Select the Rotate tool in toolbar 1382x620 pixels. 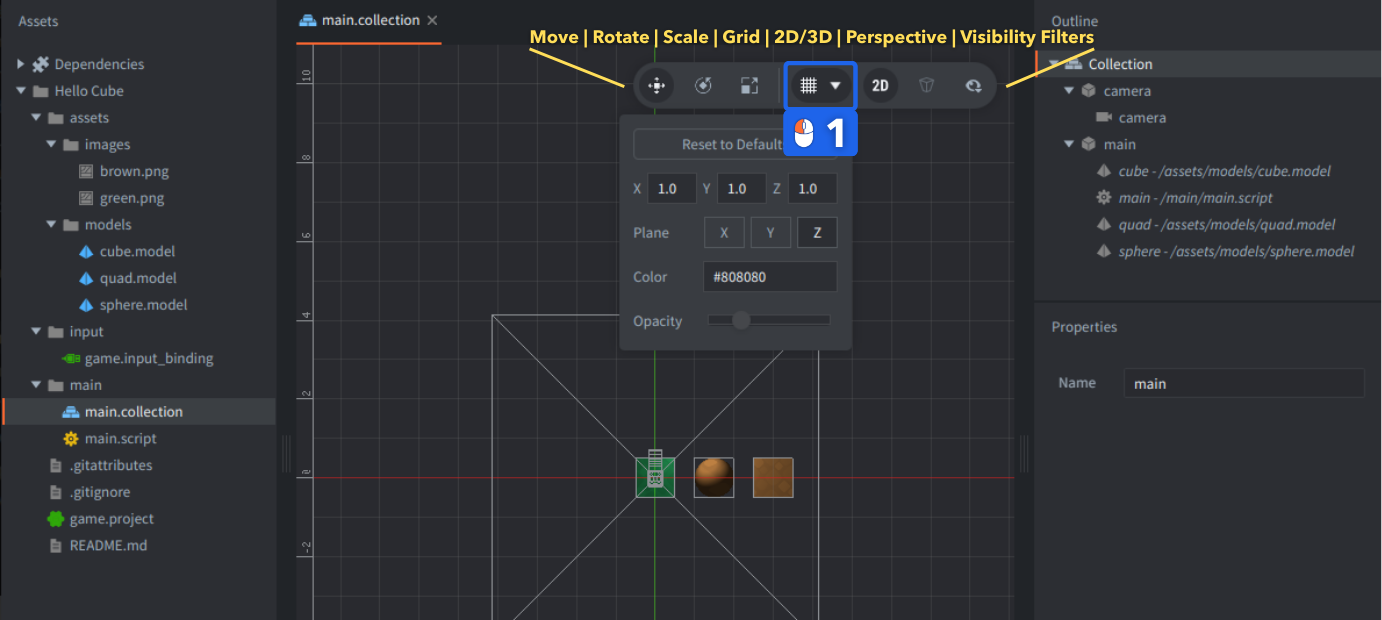(703, 86)
